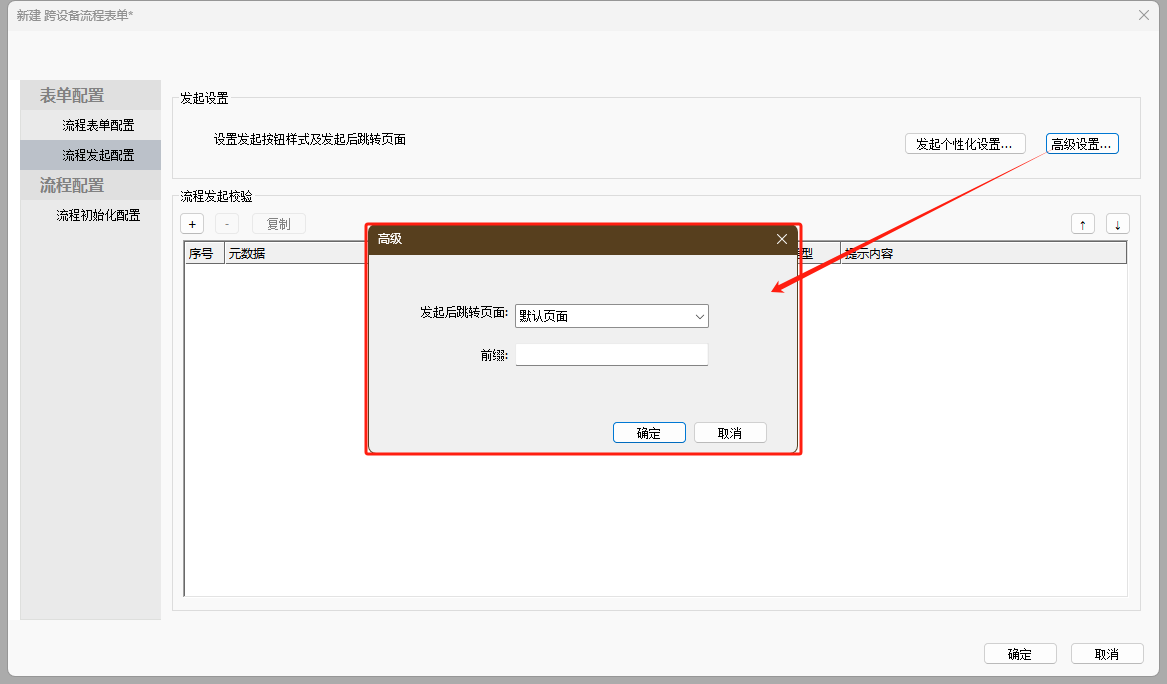The image size is (1167, 684).
Task: Move the row down with the down arrow
Action: click(x=1117, y=224)
